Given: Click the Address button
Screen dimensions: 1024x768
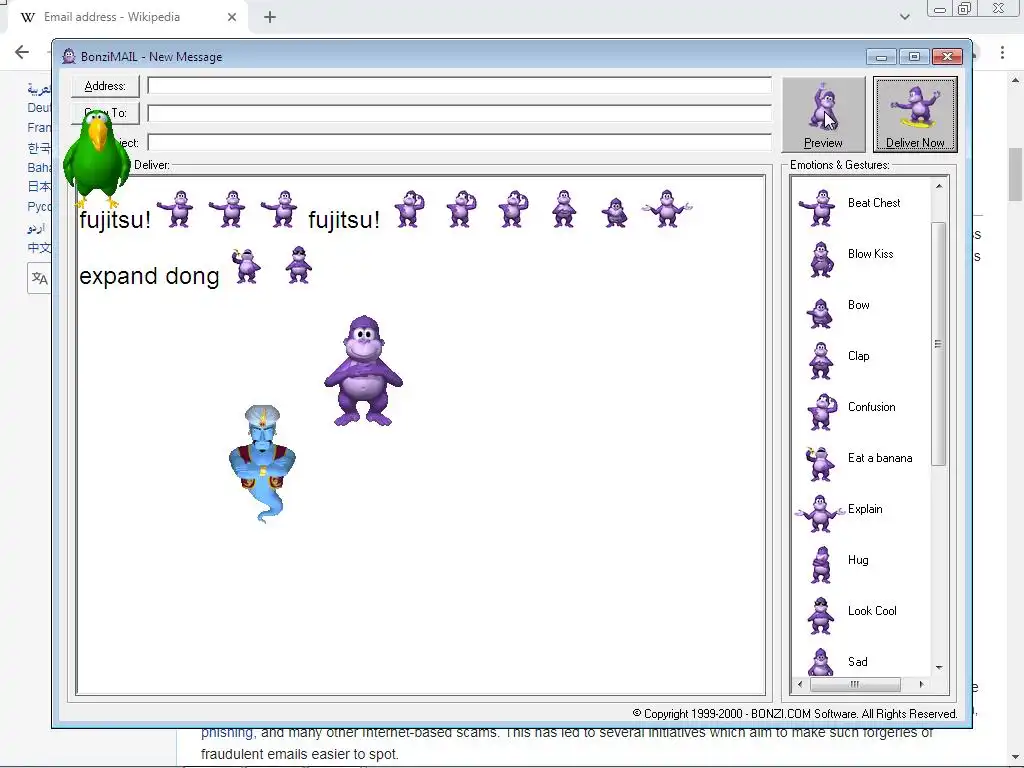Looking at the screenshot, I should pyautogui.click(x=105, y=86).
